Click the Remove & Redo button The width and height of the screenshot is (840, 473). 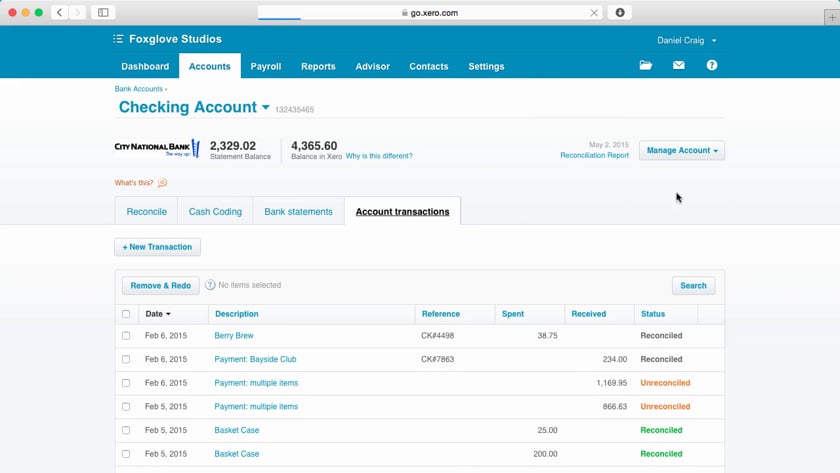tap(161, 286)
